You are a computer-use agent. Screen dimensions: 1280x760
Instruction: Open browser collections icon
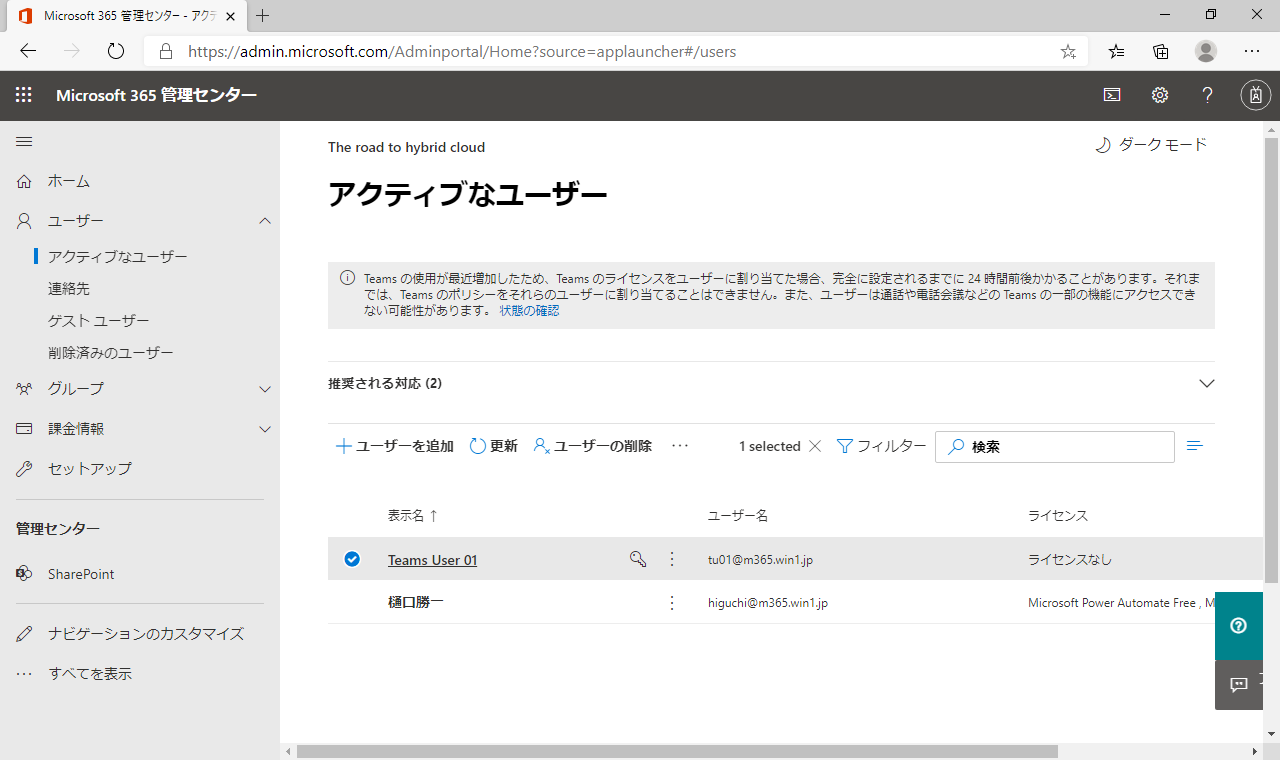coord(1161,51)
